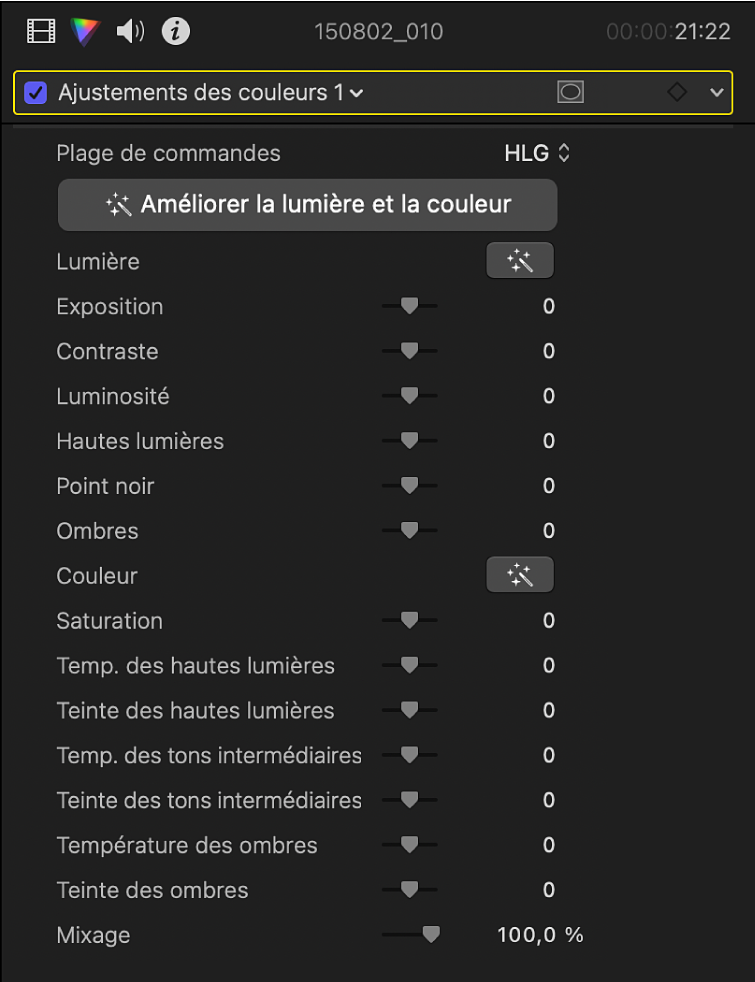755x982 pixels.
Task: Click the auto-enhance wand next to Lumière
Action: point(519,260)
